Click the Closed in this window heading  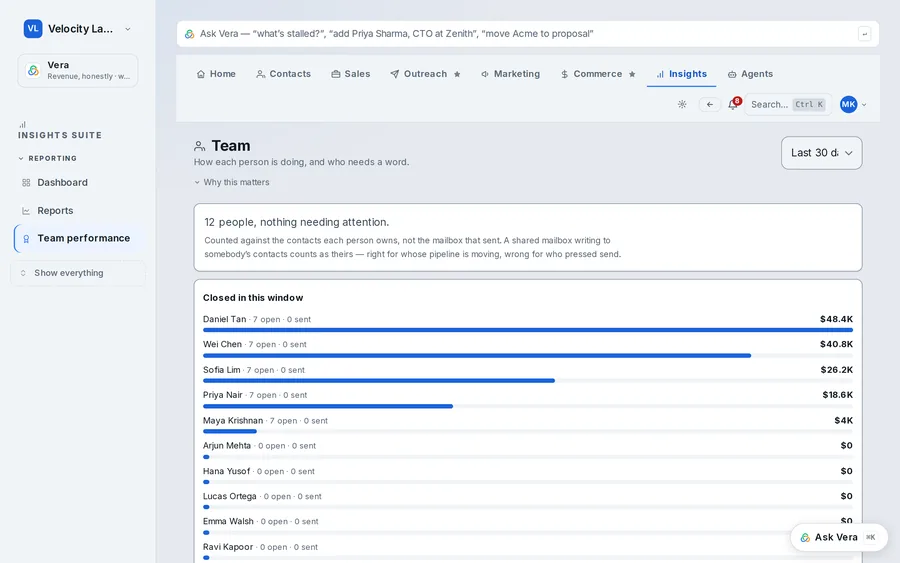tap(253, 298)
